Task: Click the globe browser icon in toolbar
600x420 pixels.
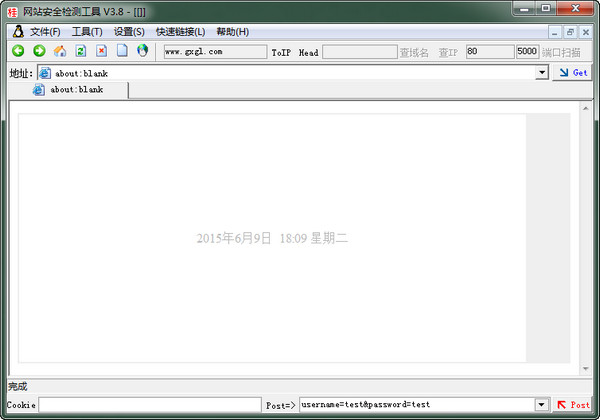Action: 142,51
